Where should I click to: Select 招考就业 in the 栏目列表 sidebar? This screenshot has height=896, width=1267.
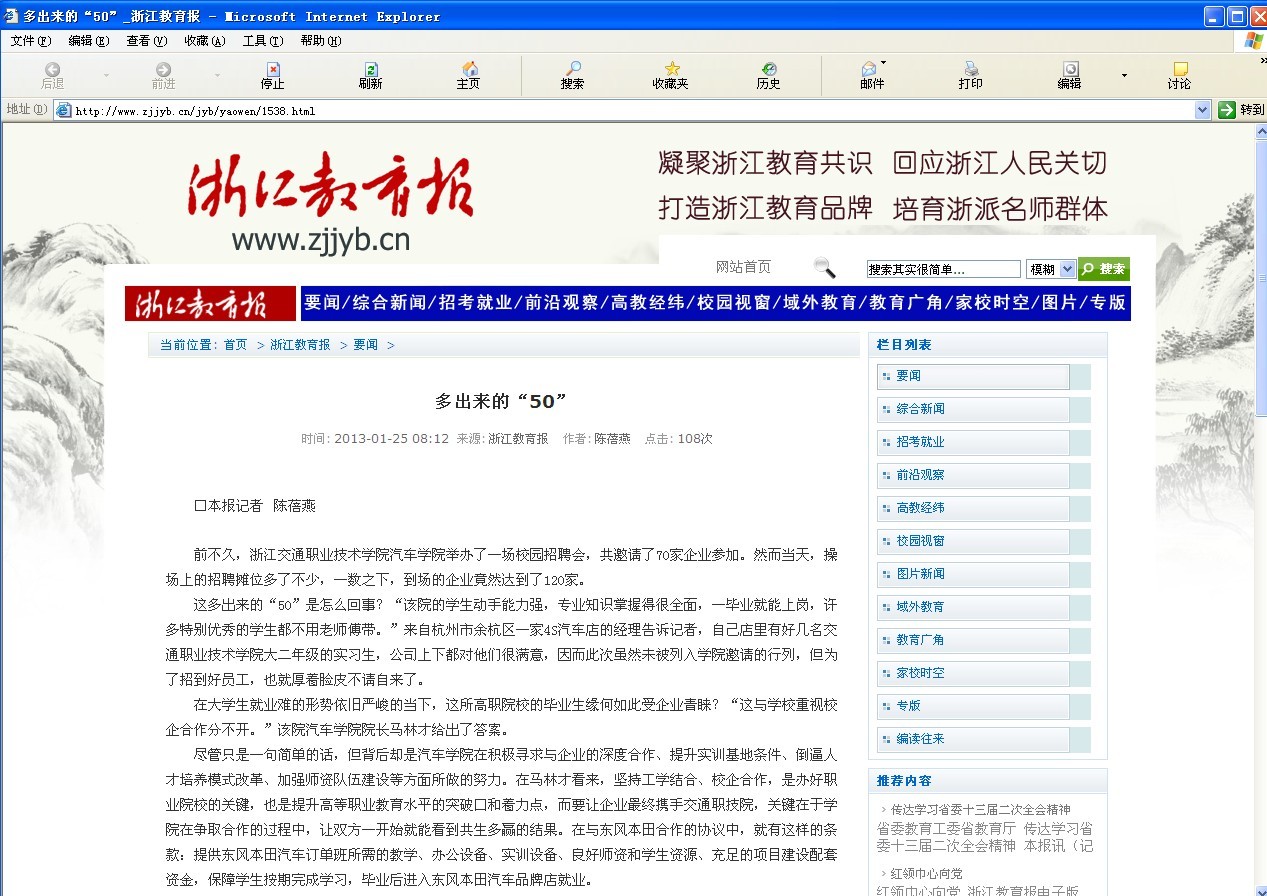point(973,442)
